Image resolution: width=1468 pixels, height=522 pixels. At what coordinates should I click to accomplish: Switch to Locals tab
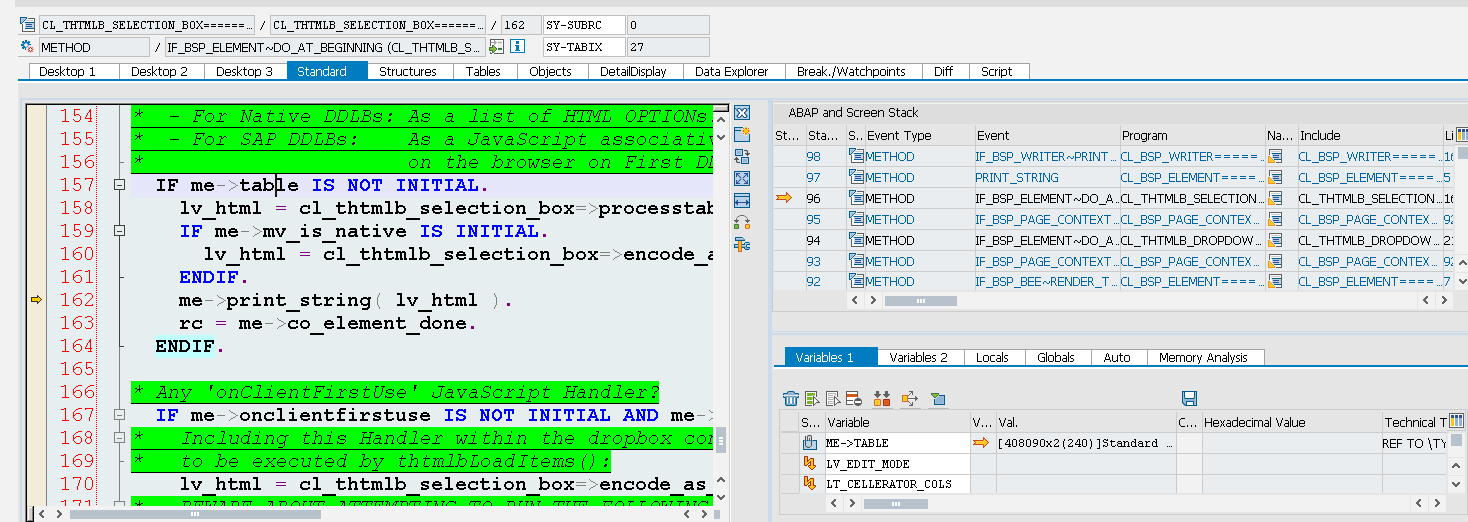click(992, 357)
